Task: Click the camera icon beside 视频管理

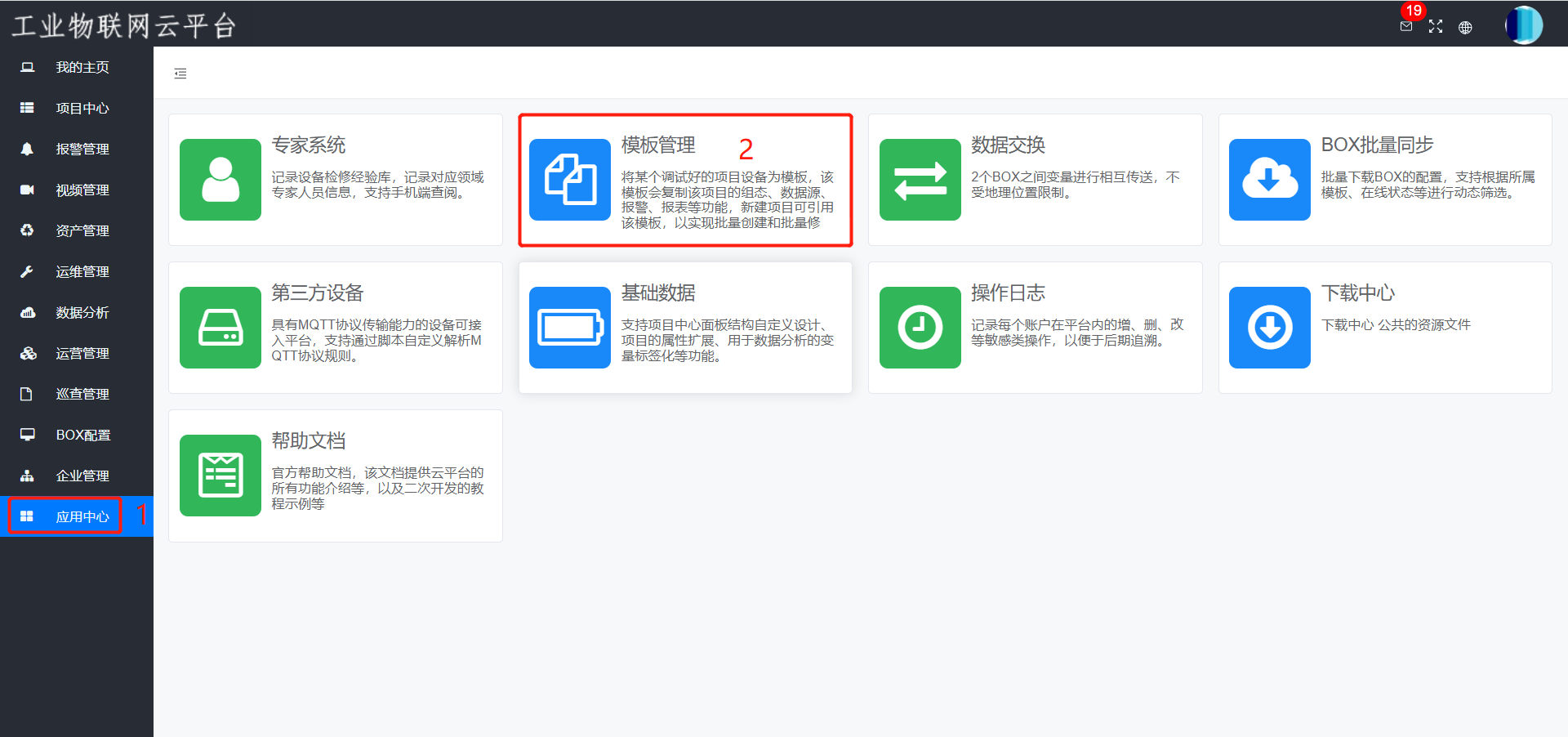Action: click(x=27, y=190)
